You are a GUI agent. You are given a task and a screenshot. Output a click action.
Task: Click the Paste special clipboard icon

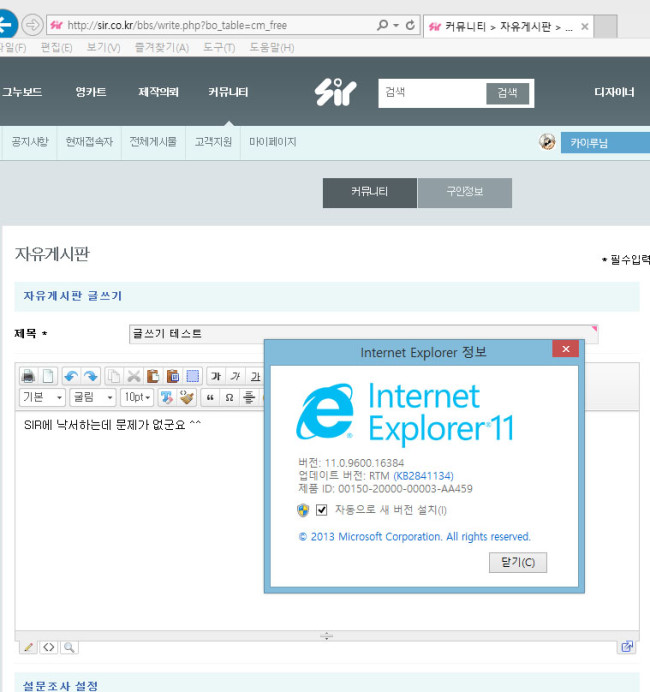pyautogui.click(x=173, y=376)
